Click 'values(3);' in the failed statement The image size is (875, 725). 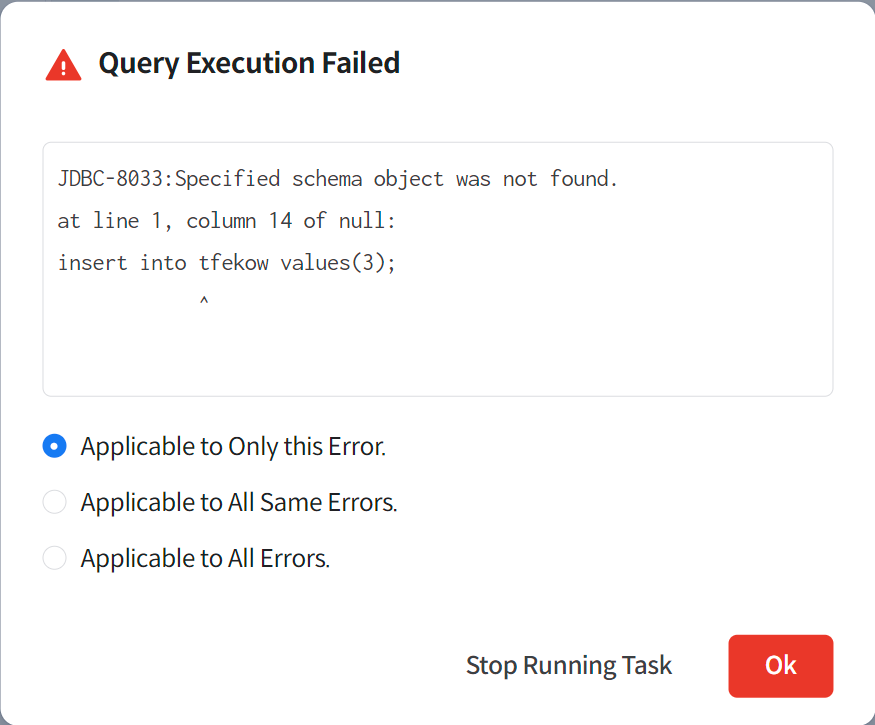click(x=338, y=263)
